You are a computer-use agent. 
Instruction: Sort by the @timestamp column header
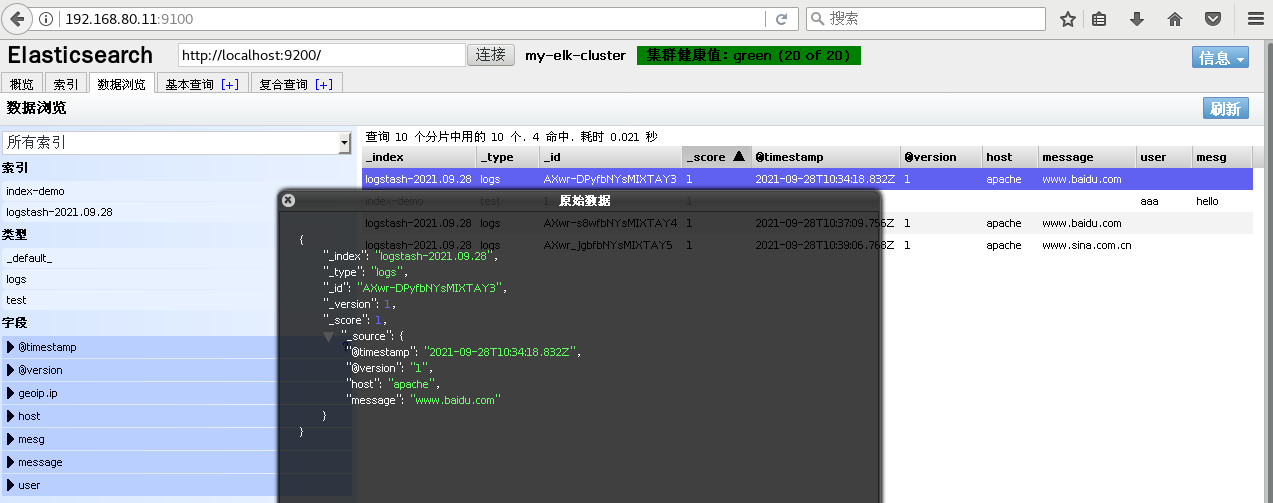tap(825, 157)
